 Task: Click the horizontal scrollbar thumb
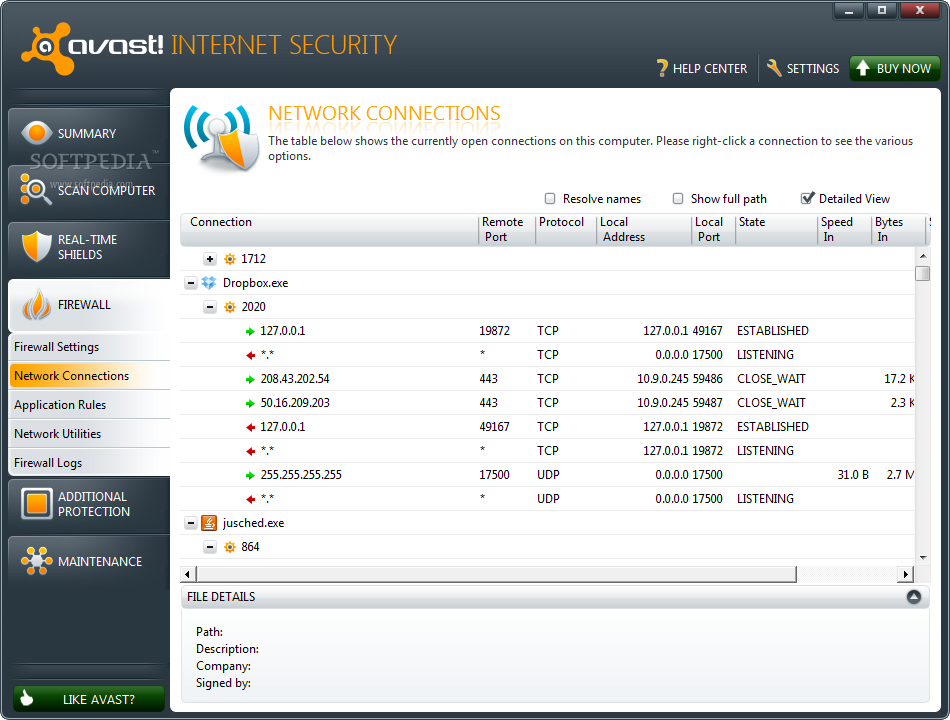tap(496, 574)
